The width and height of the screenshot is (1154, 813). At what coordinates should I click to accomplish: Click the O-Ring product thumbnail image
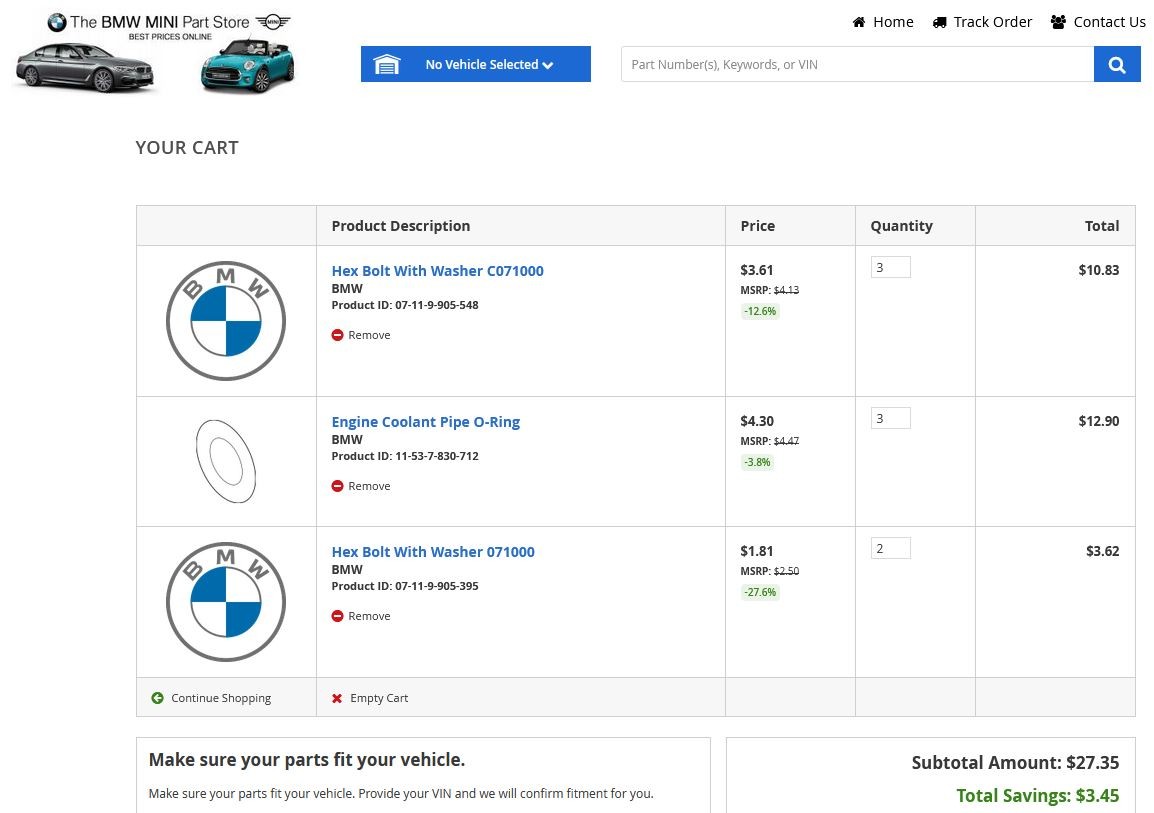coord(226,461)
